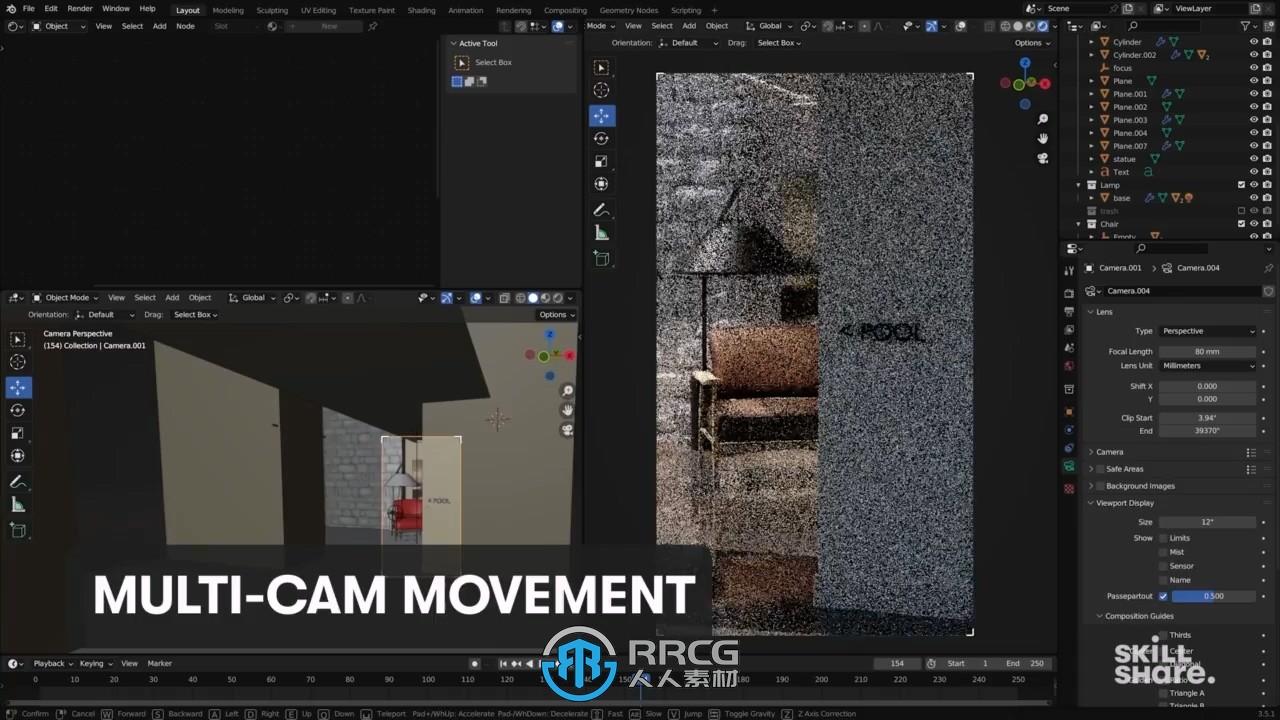Open the Tool properties tab (wrench icon)
Viewport: 1280px width, 720px height.
click(1069, 269)
